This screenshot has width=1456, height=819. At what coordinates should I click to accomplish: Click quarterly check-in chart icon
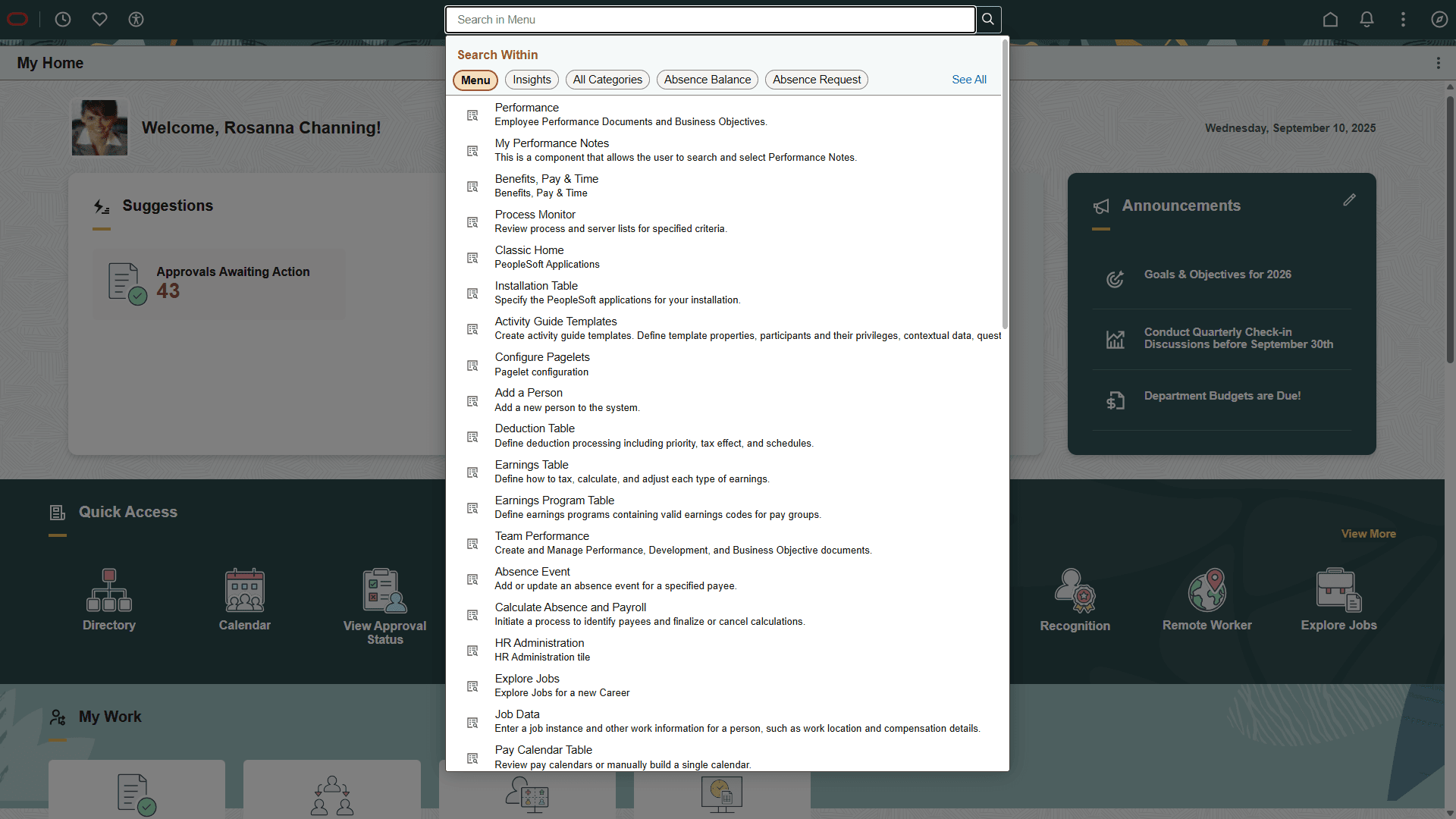(x=1115, y=339)
